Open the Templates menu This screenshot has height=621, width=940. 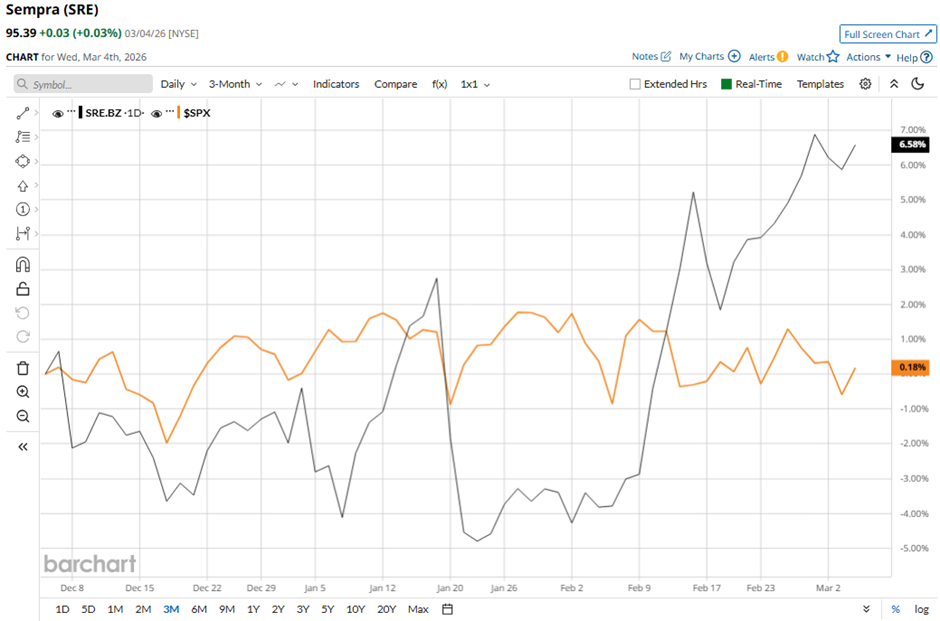[820, 84]
